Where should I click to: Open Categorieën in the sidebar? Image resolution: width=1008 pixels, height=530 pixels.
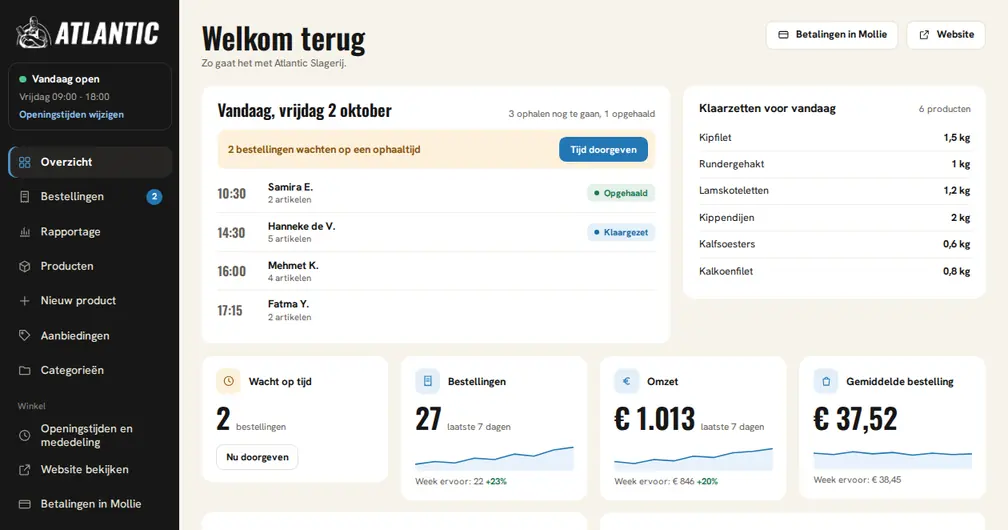click(90, 370)
